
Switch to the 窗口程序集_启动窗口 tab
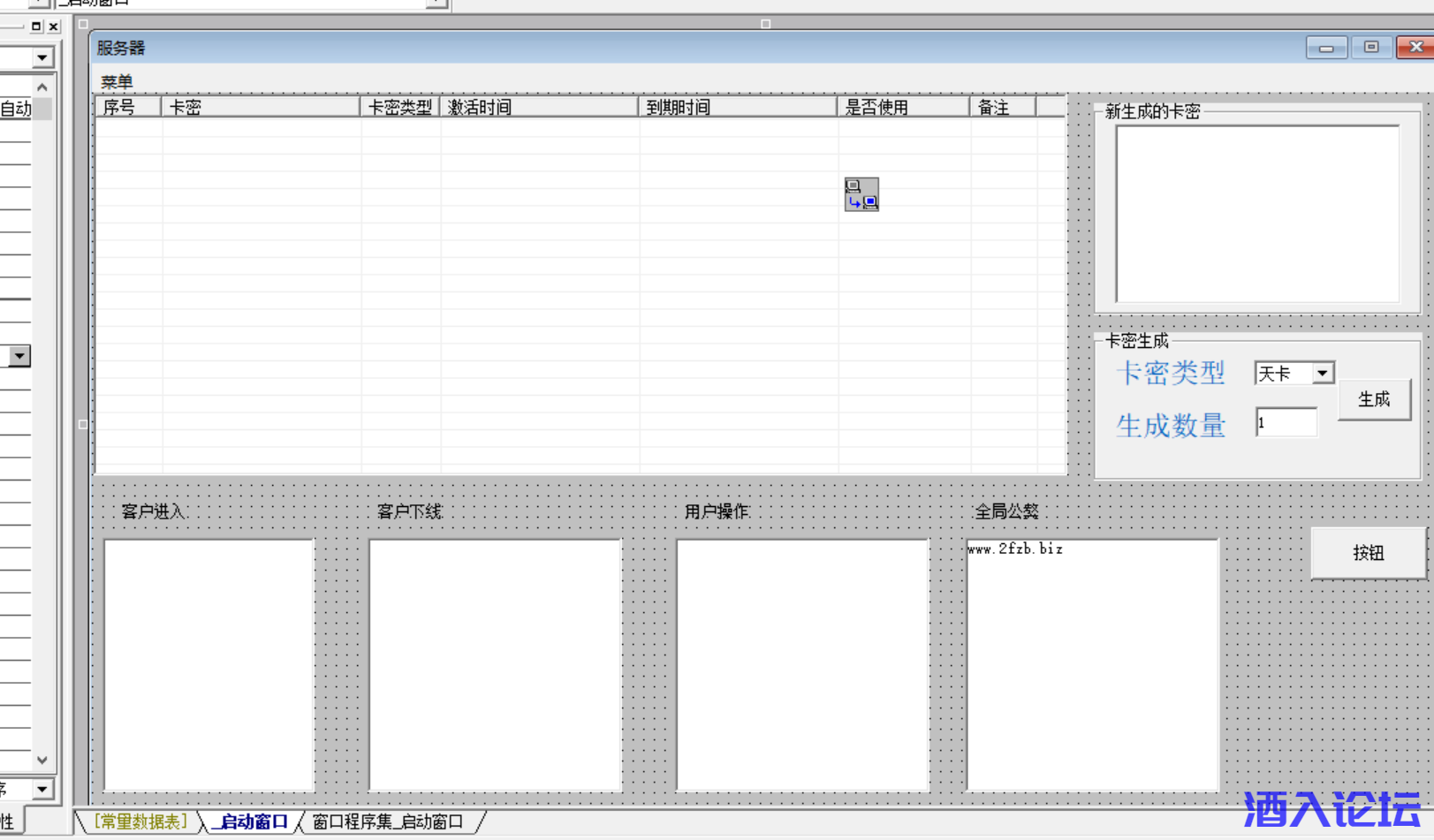388,821
